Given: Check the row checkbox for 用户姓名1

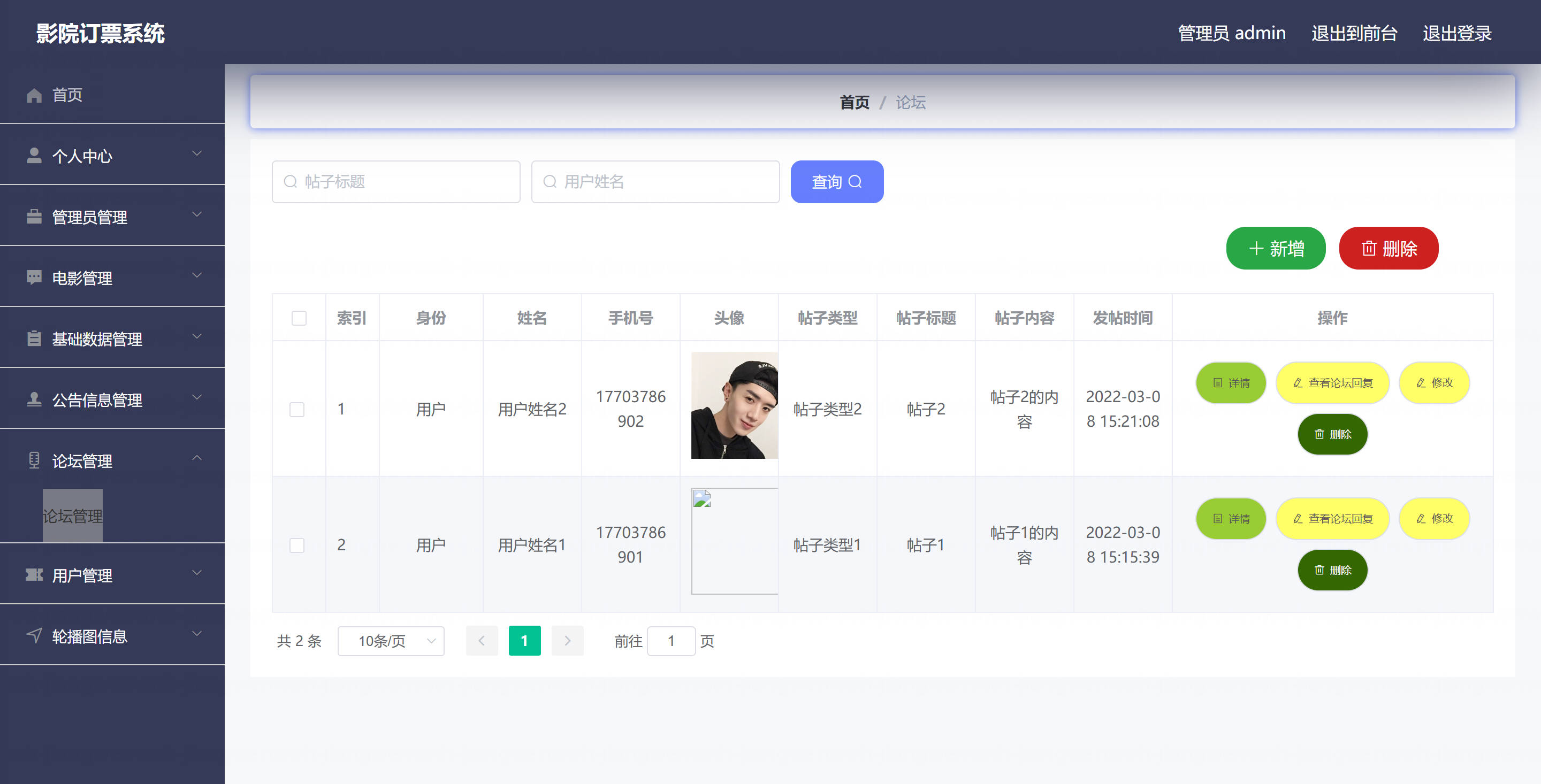Looking at the screenshot, I should [297, 545].
